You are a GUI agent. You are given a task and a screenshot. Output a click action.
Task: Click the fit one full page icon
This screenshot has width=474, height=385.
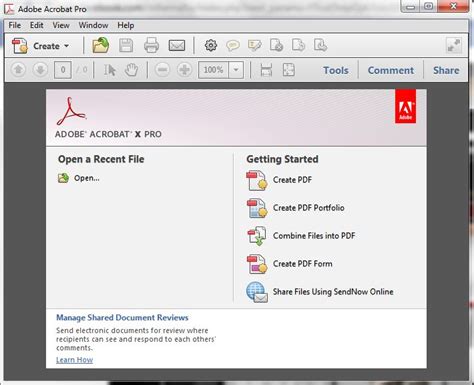coord(289,70)
